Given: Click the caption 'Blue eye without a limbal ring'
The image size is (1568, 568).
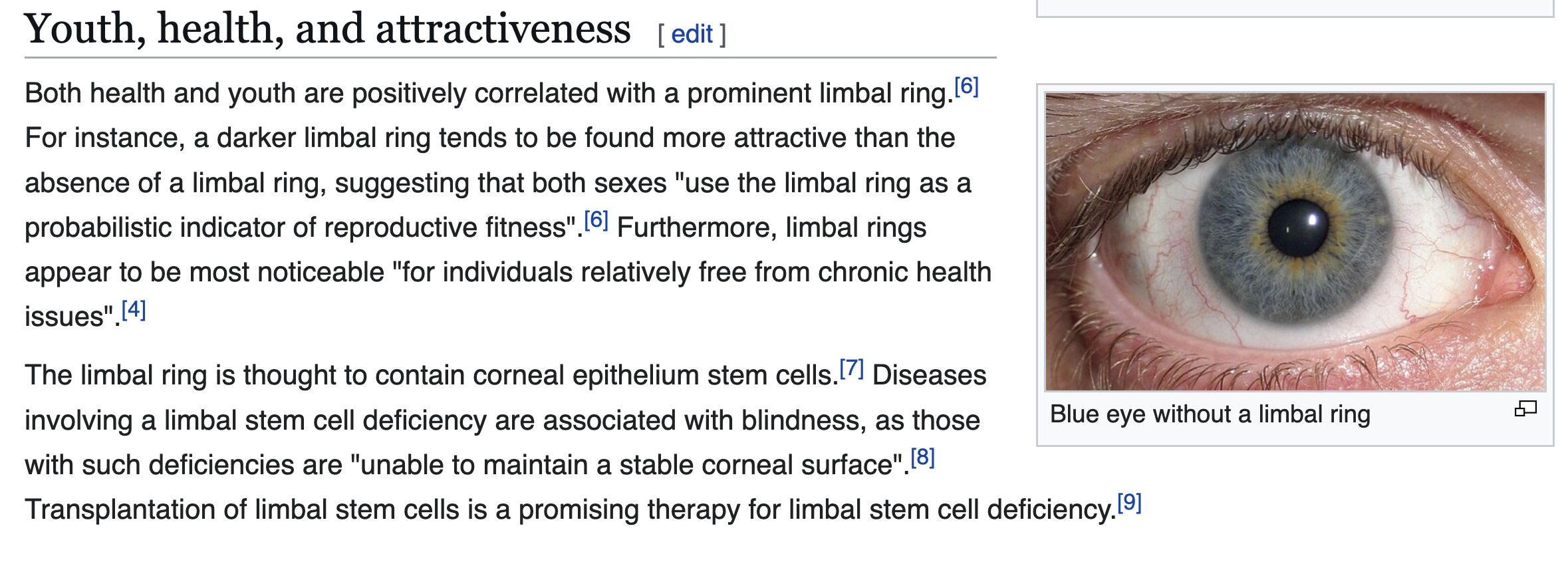Looking at the screenshot, I should point(1210,414).
